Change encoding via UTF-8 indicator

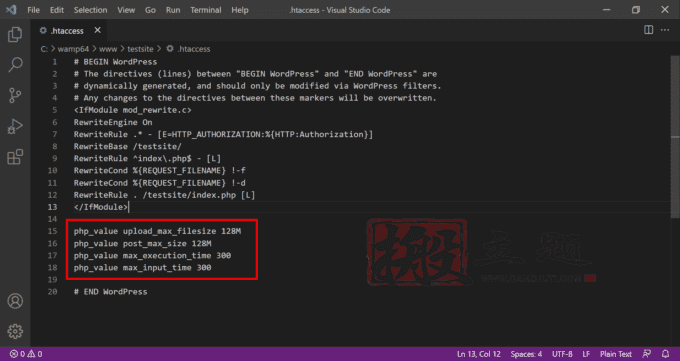pos(562,354)
